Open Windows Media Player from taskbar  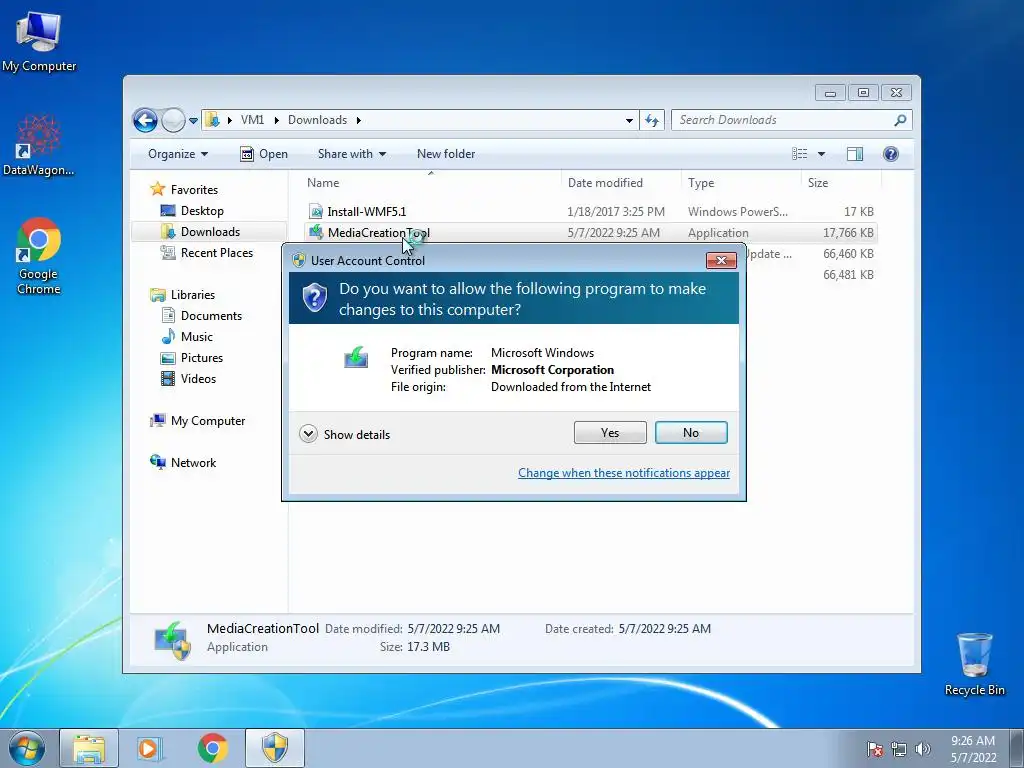click(150, 748)
